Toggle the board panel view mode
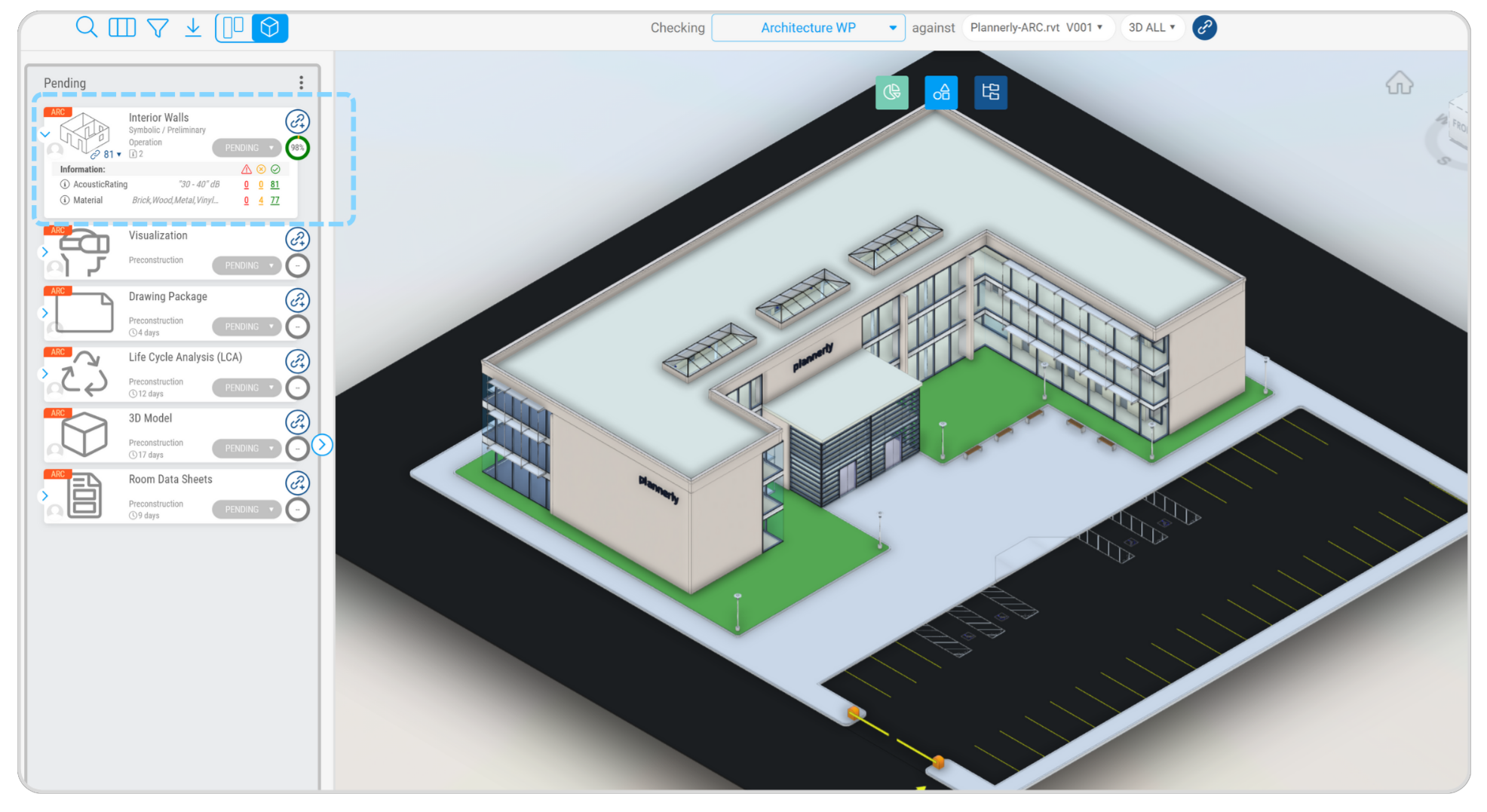This screenshot has width=1487, height=812. pyautogui.click(x=234, y=28)
